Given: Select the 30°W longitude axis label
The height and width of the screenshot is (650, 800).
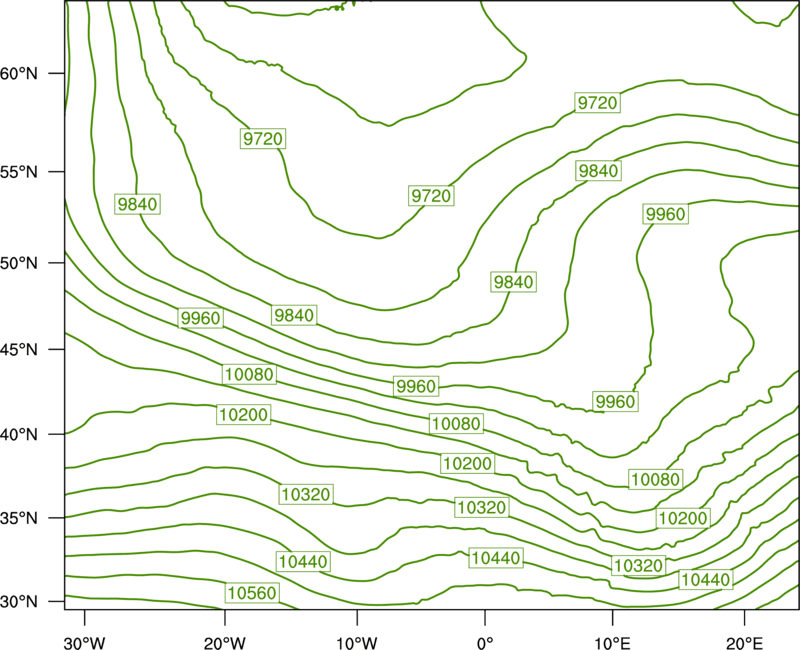Looking at the screenshot, I should (x=85, y=643).
